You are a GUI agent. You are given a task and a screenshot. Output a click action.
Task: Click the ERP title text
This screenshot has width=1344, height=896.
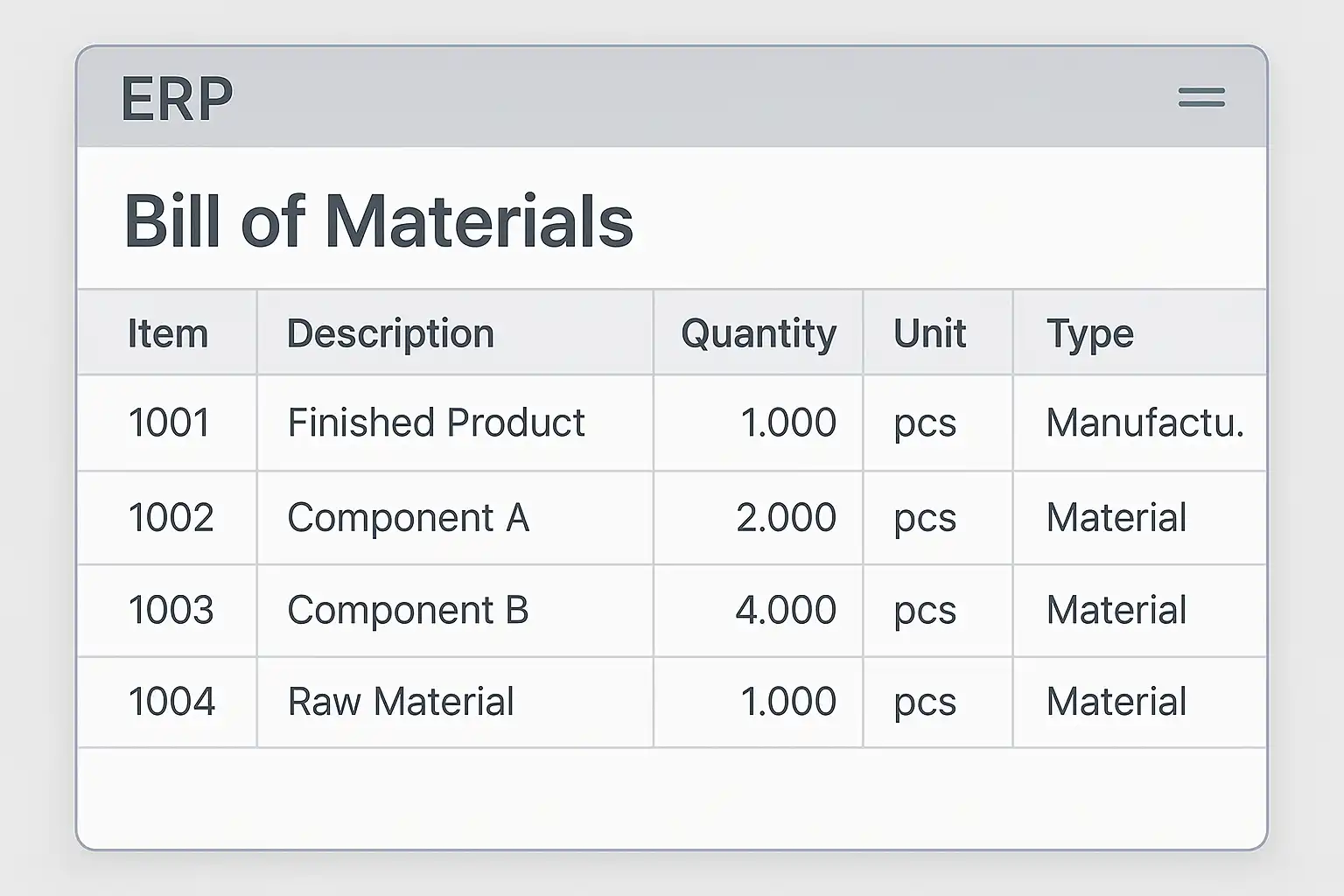(x=177, y=98)
